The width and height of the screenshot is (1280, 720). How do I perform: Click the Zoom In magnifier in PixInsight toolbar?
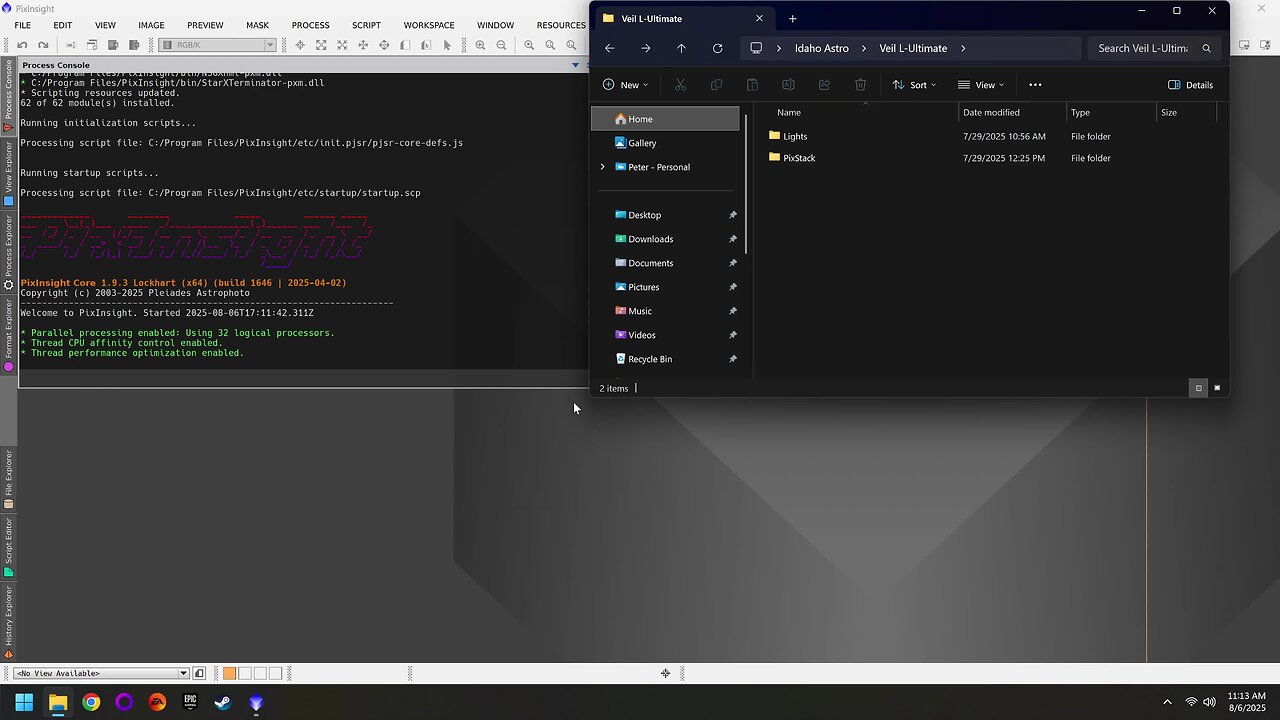481,45
